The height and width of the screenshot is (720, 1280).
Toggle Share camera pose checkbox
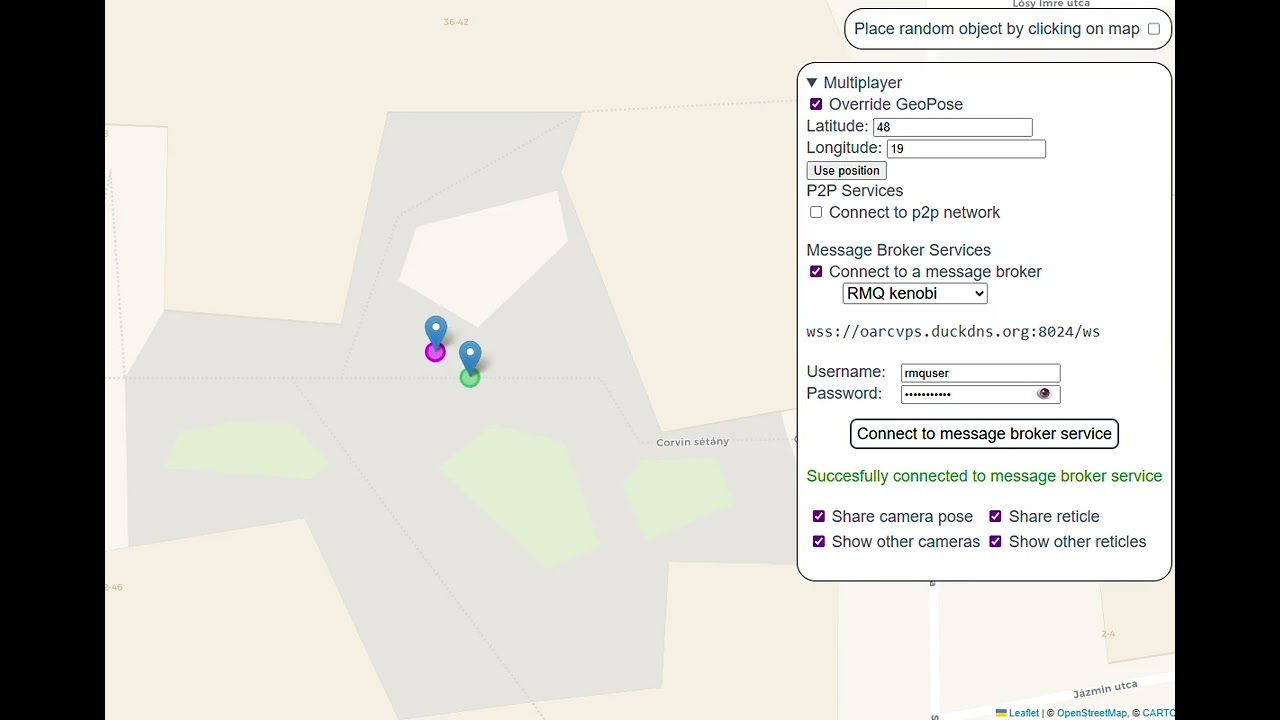pyautogui.click(x=819, y=516)
